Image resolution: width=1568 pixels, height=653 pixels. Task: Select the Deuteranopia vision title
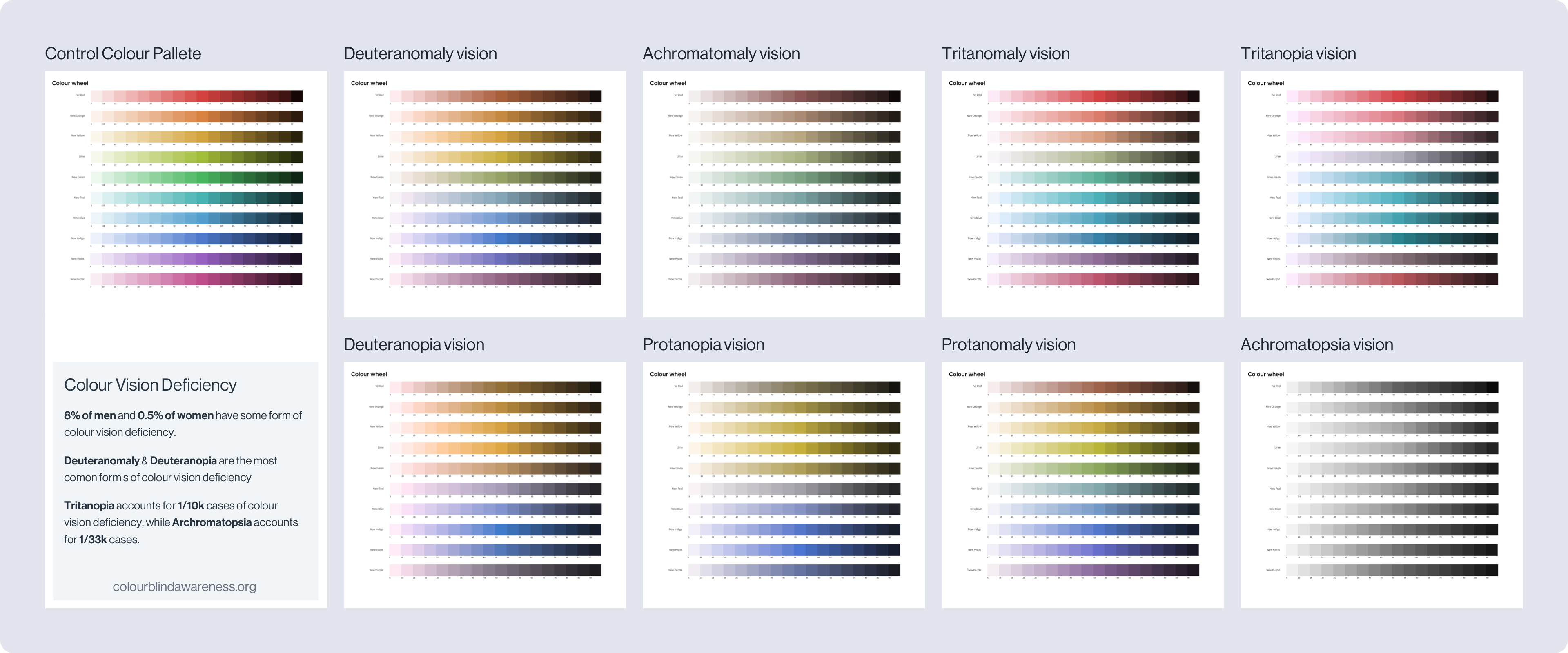[414, 344]
